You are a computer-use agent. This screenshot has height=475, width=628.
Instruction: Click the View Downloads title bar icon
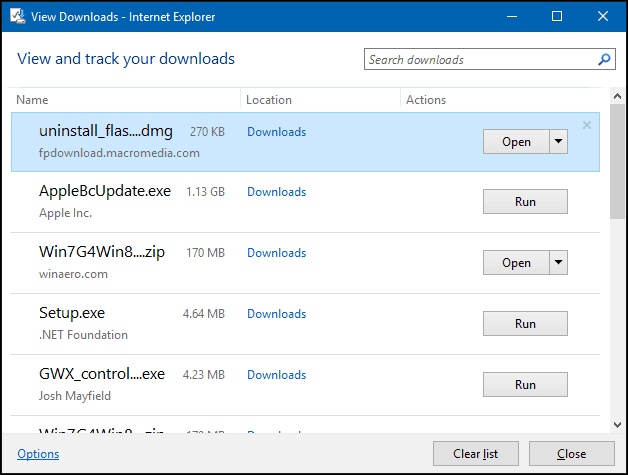[18, 16]
